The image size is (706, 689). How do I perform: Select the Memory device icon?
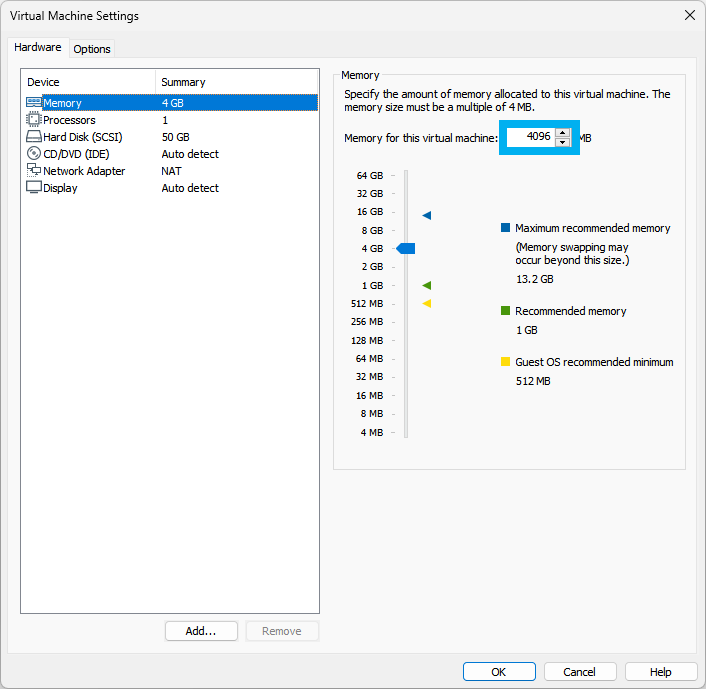click(x=34, y=103)
